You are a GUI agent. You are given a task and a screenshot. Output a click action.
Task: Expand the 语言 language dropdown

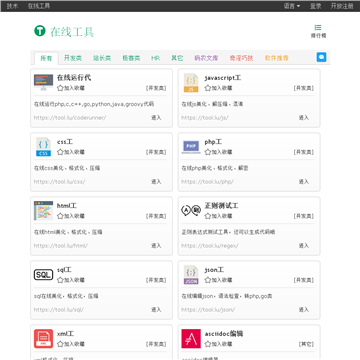292,6
